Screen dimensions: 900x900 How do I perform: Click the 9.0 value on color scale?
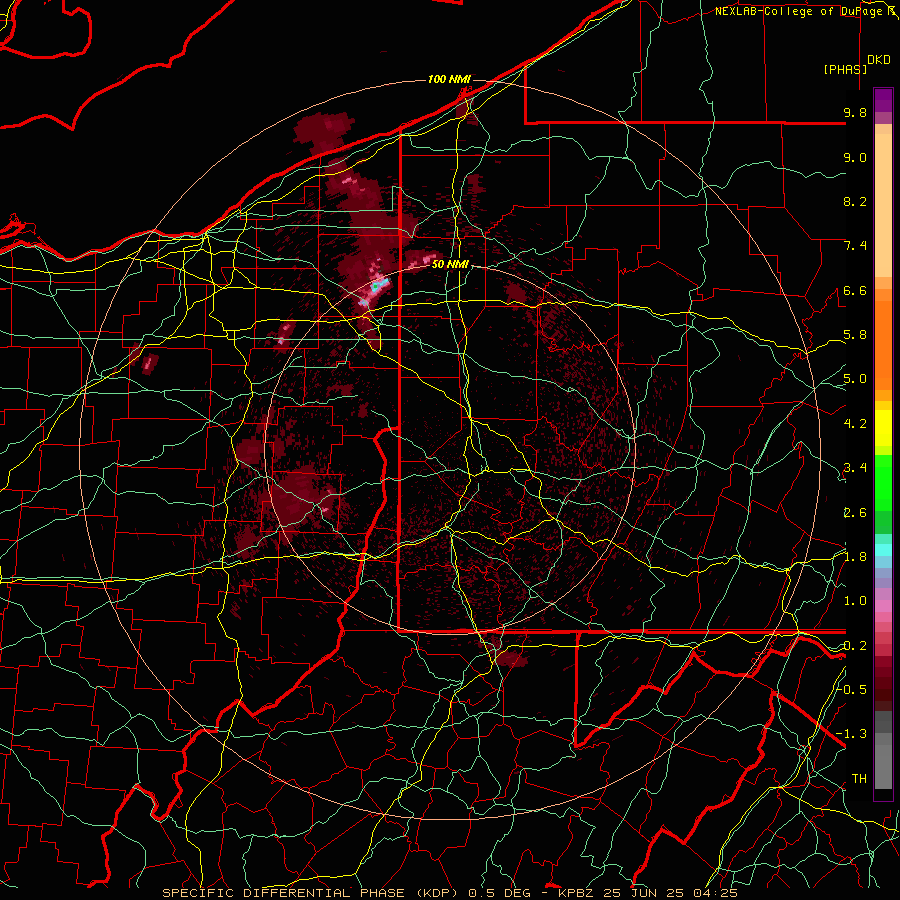click(855, 157)
